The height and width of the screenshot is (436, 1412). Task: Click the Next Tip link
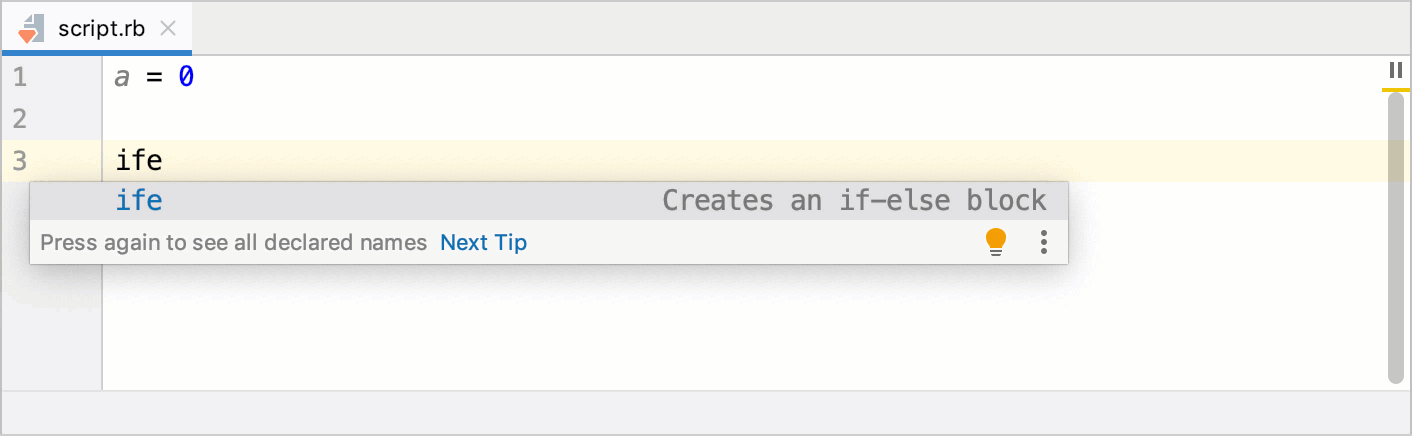pos(483,242)
